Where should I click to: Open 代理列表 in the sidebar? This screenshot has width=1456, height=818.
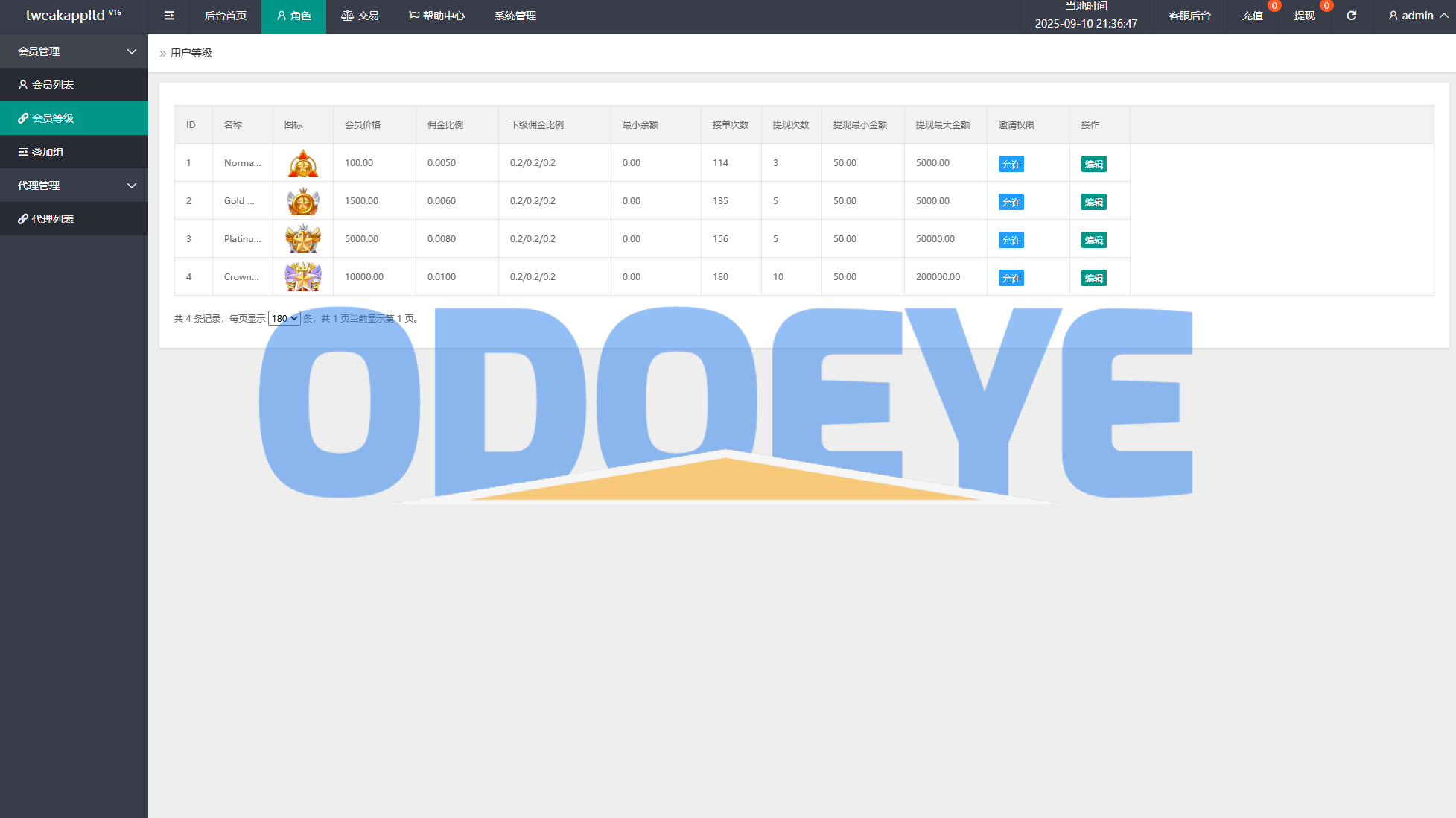[x=52, y=219]
